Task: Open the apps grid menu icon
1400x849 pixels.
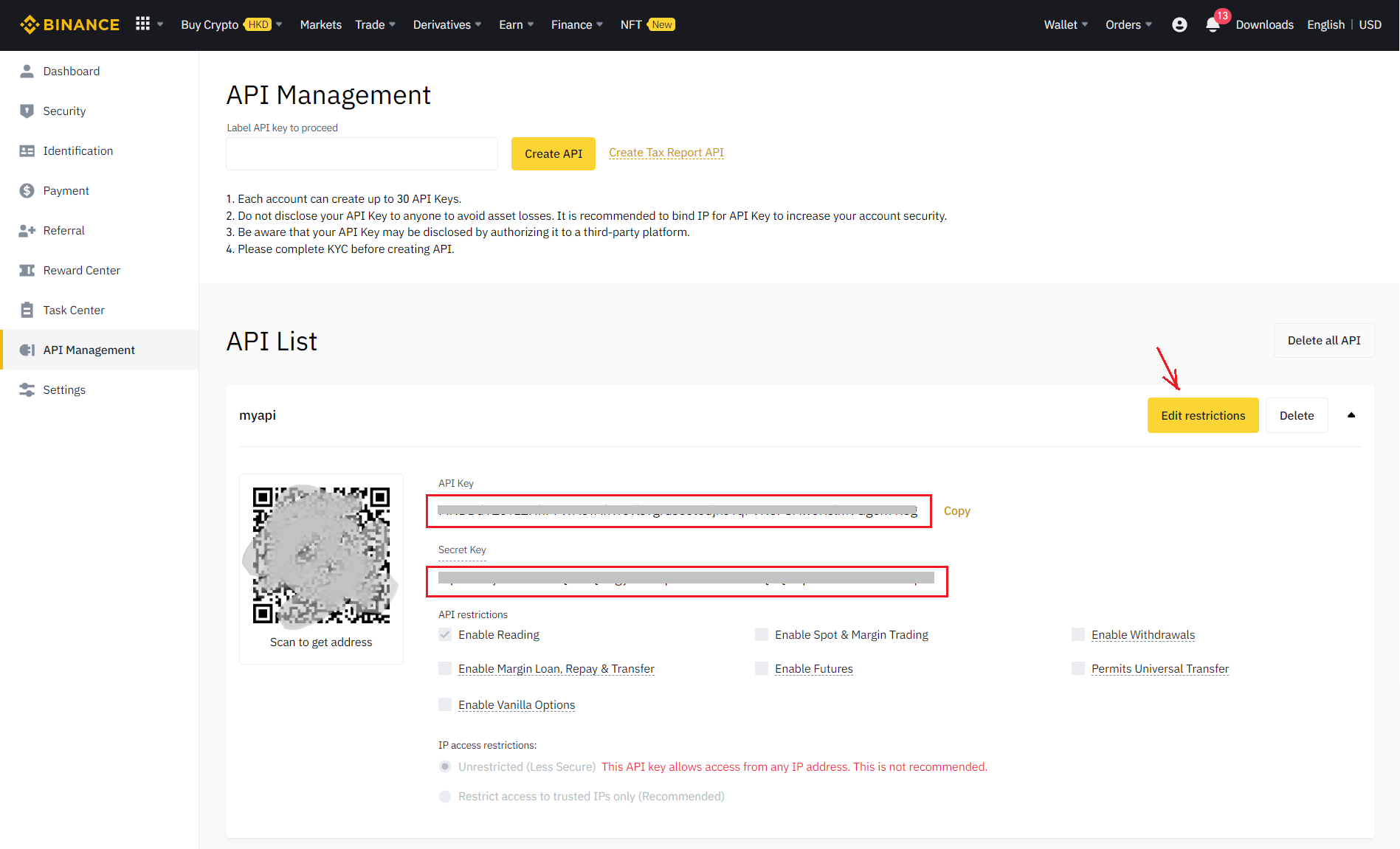Action: click(143, 24)
